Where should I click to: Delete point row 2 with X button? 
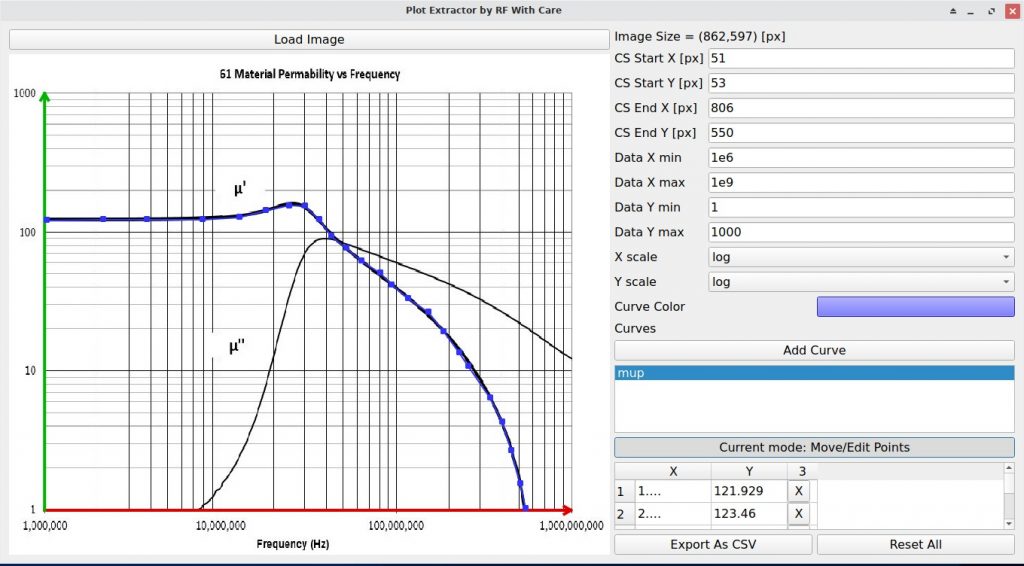coord(797,514)
